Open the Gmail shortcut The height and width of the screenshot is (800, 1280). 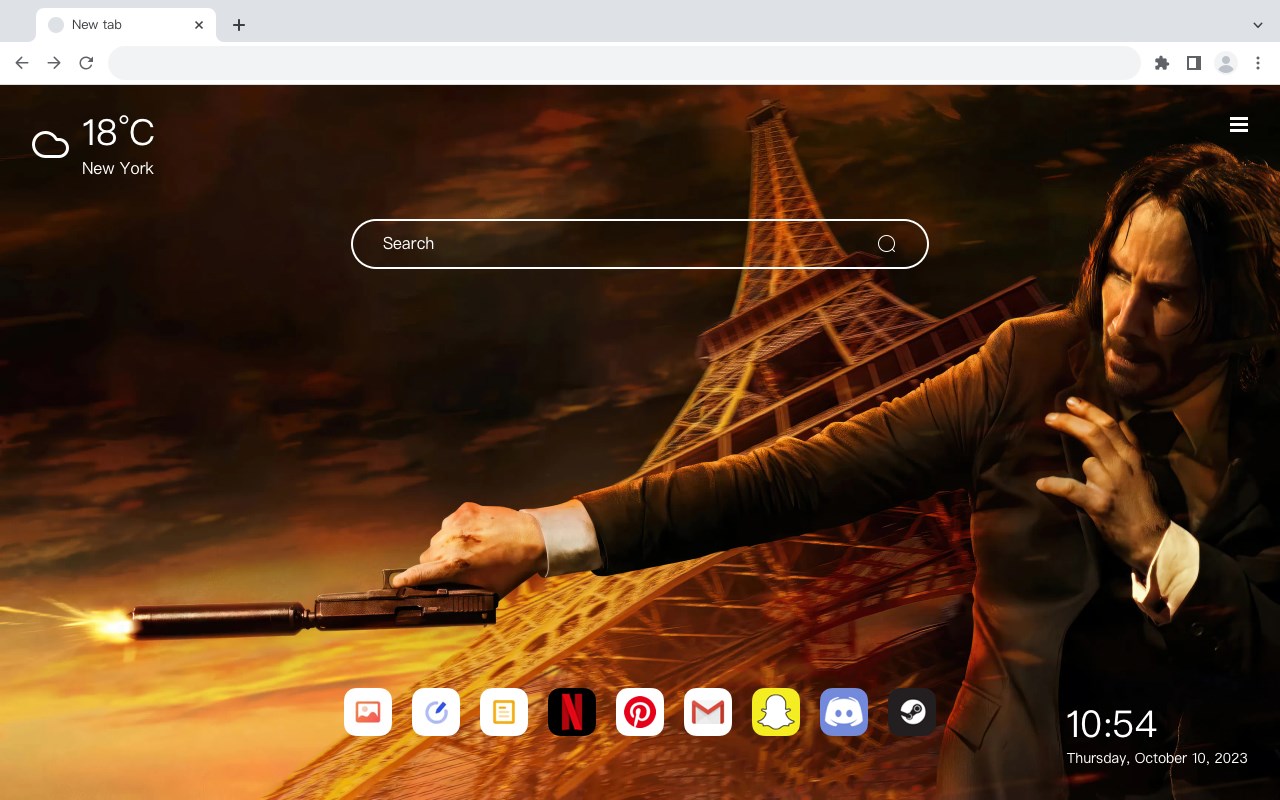(708, 712)
